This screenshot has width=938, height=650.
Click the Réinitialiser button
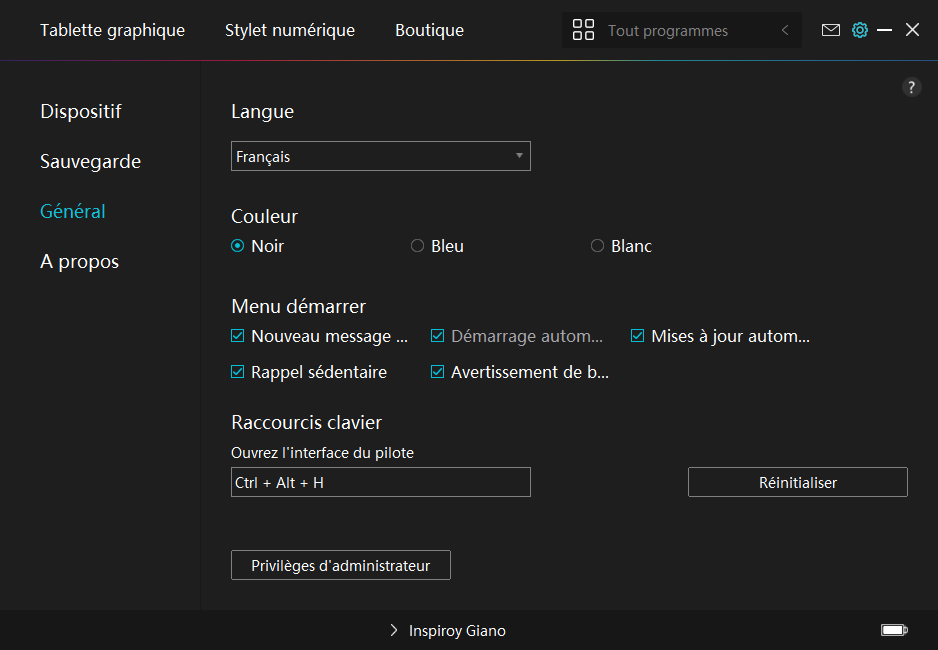[x=797, y=482]
